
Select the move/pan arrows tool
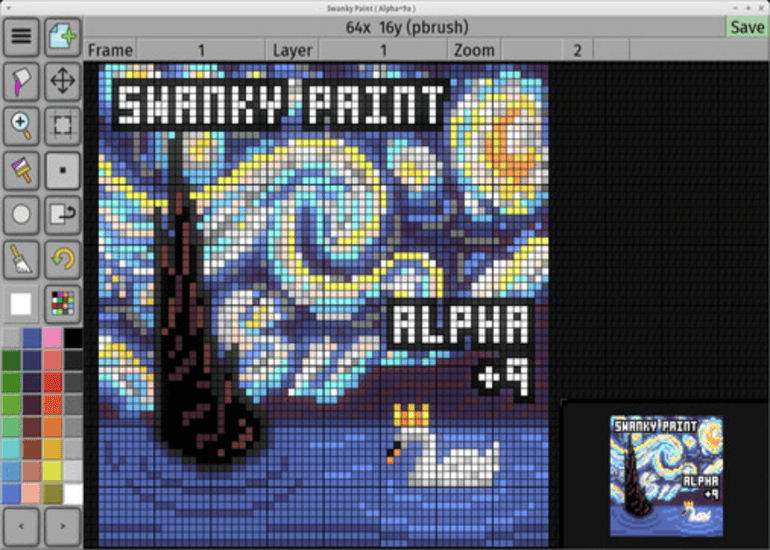click(63, 81)
